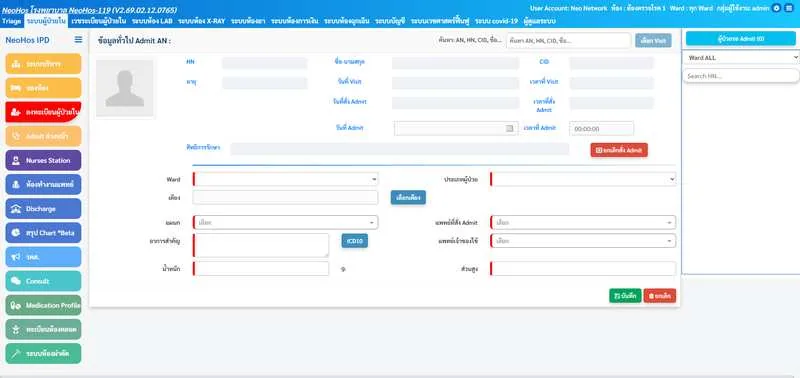The height and width of the screenshot is (378, 800).
Task: Focus the Admit date field
Action: (456, 129)
